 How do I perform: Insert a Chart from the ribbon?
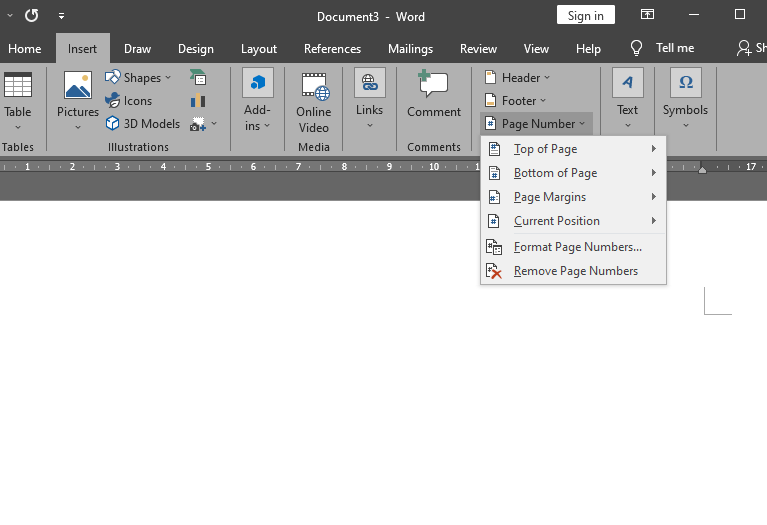click(198, 101)
